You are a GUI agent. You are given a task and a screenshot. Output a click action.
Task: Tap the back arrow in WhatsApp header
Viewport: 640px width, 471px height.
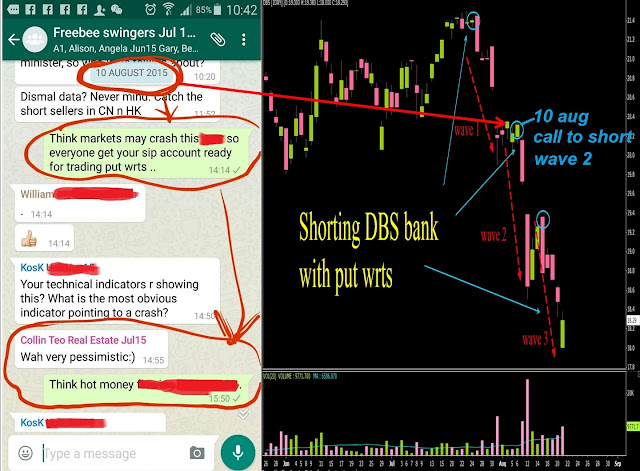coord(13,40)
